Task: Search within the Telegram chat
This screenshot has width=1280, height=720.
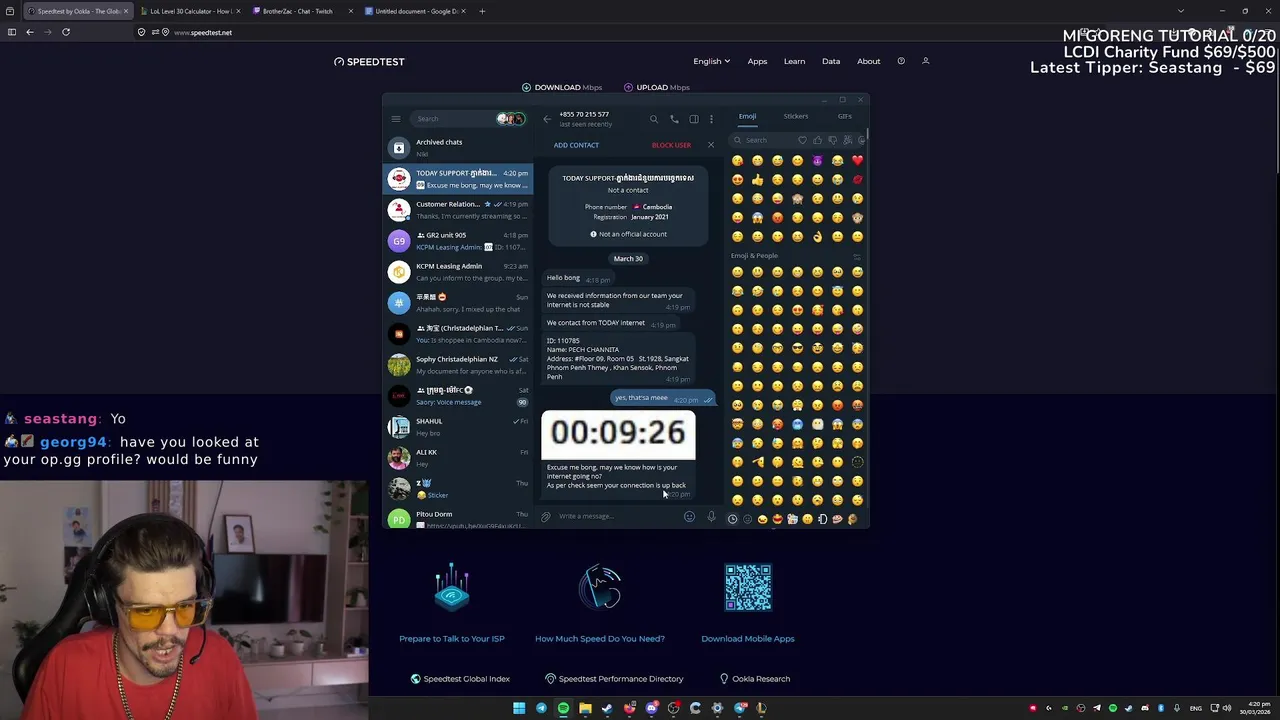Action: point(654,119)
